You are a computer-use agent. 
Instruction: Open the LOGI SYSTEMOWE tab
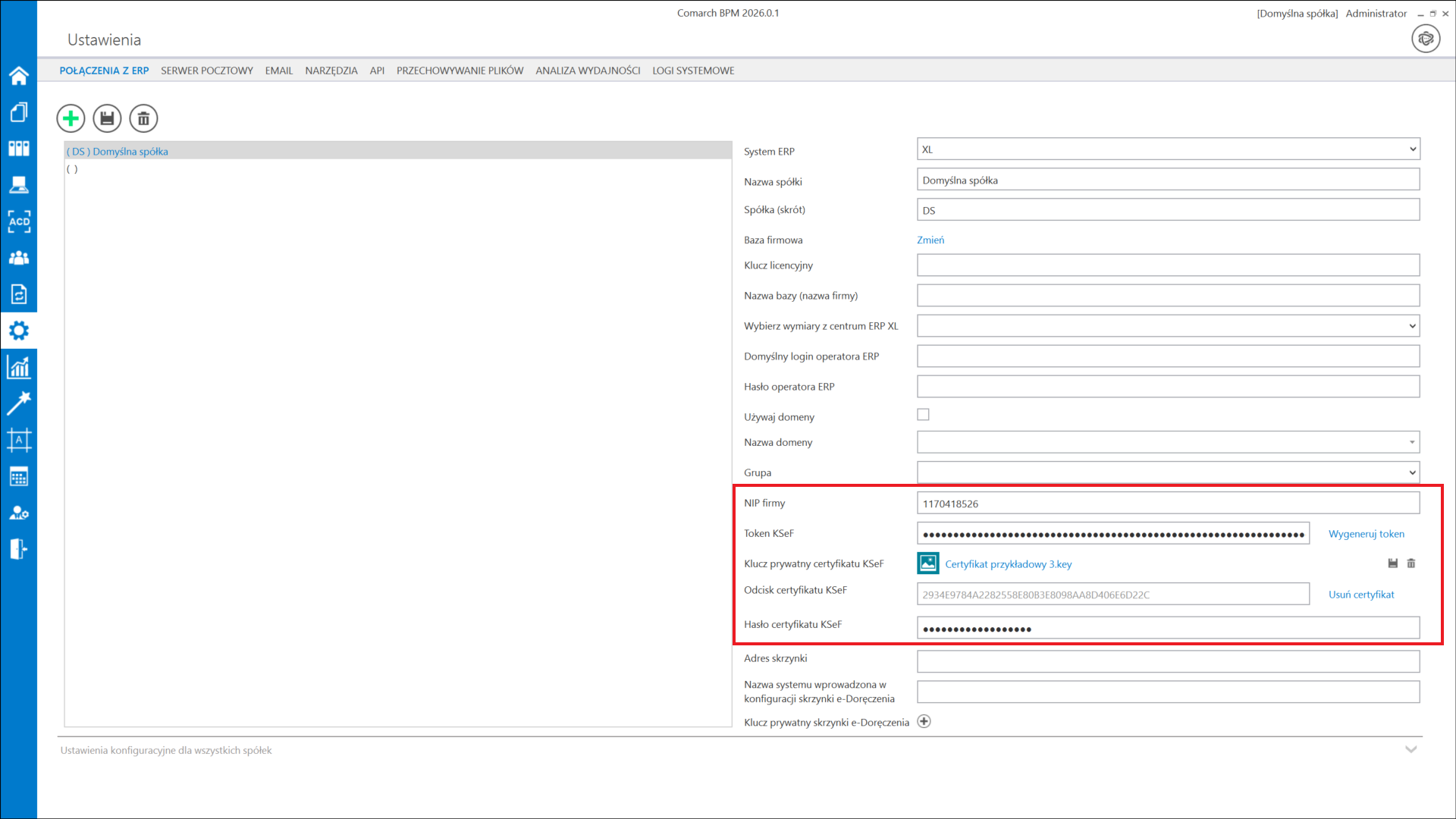693,71
